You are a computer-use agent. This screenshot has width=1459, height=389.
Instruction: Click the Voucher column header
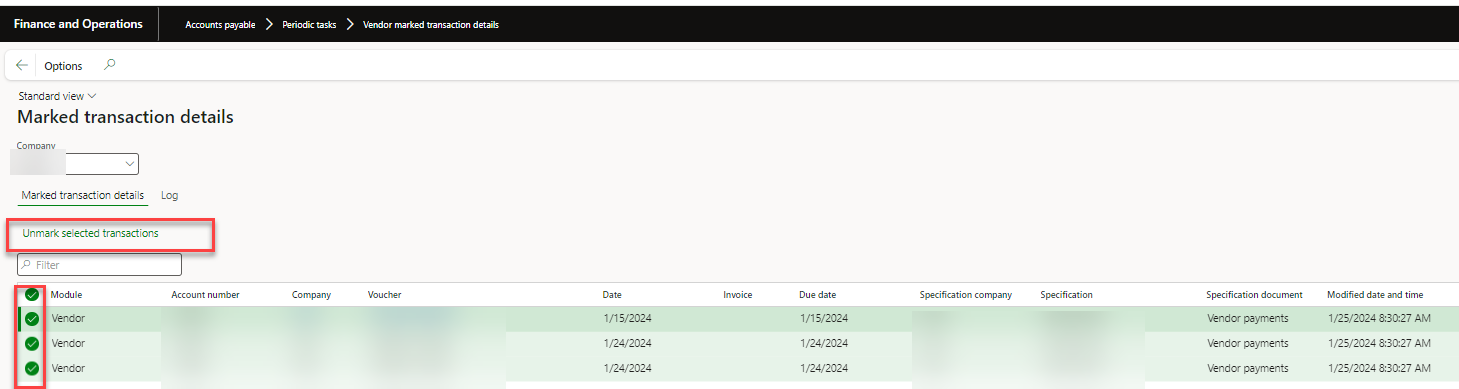pyautogui.click(x=384, y=295)
